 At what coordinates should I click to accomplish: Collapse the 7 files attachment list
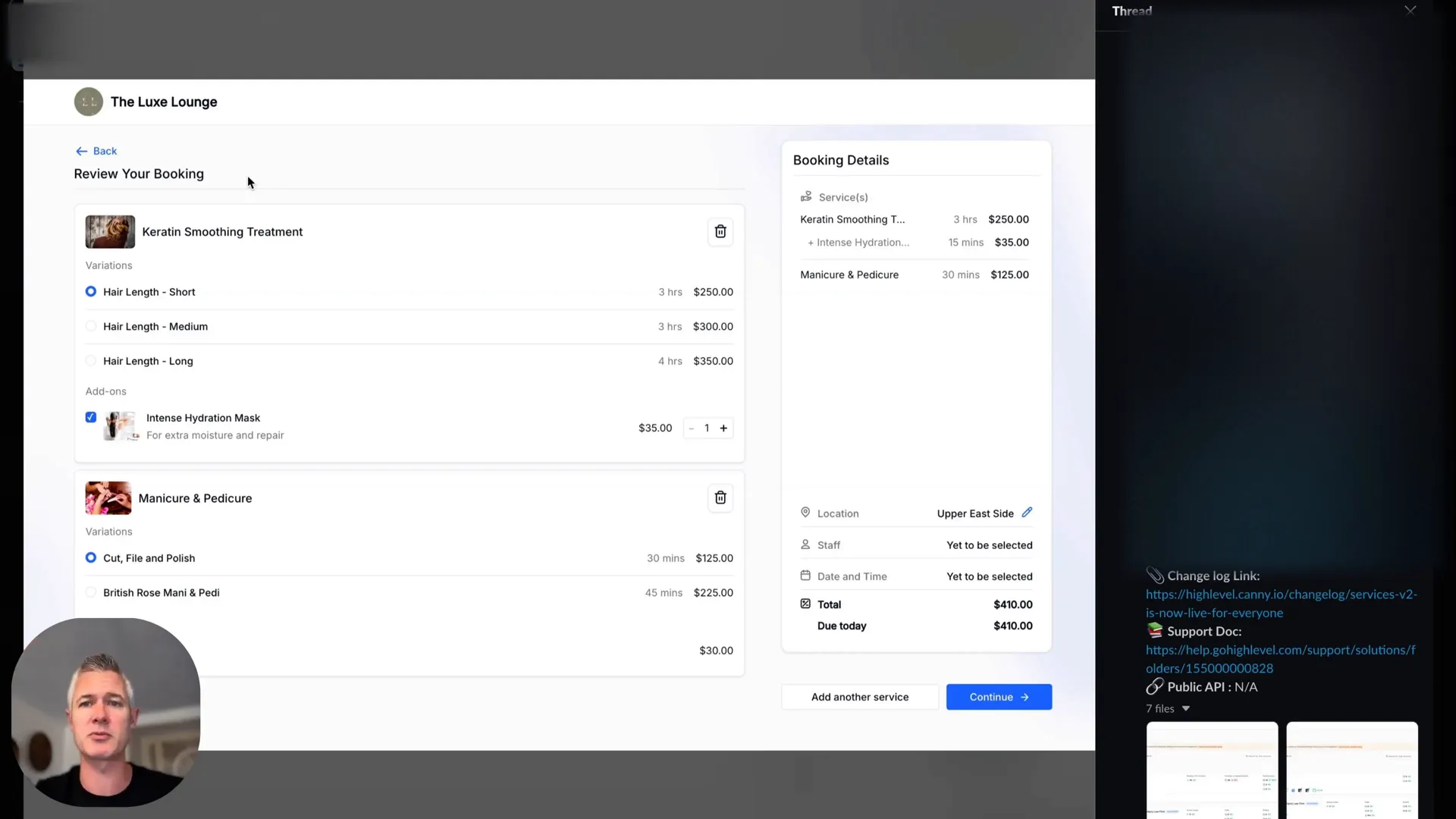click(x=1186, y=708)
